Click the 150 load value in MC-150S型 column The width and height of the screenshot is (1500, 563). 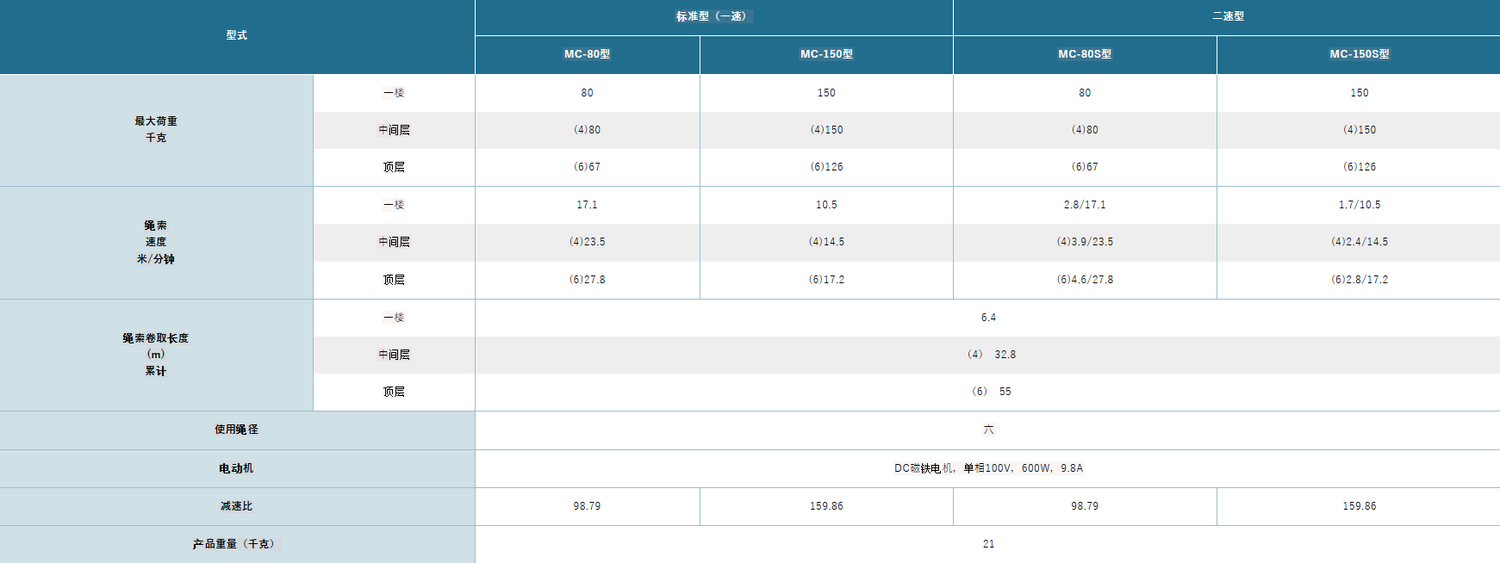(1359, 93)
